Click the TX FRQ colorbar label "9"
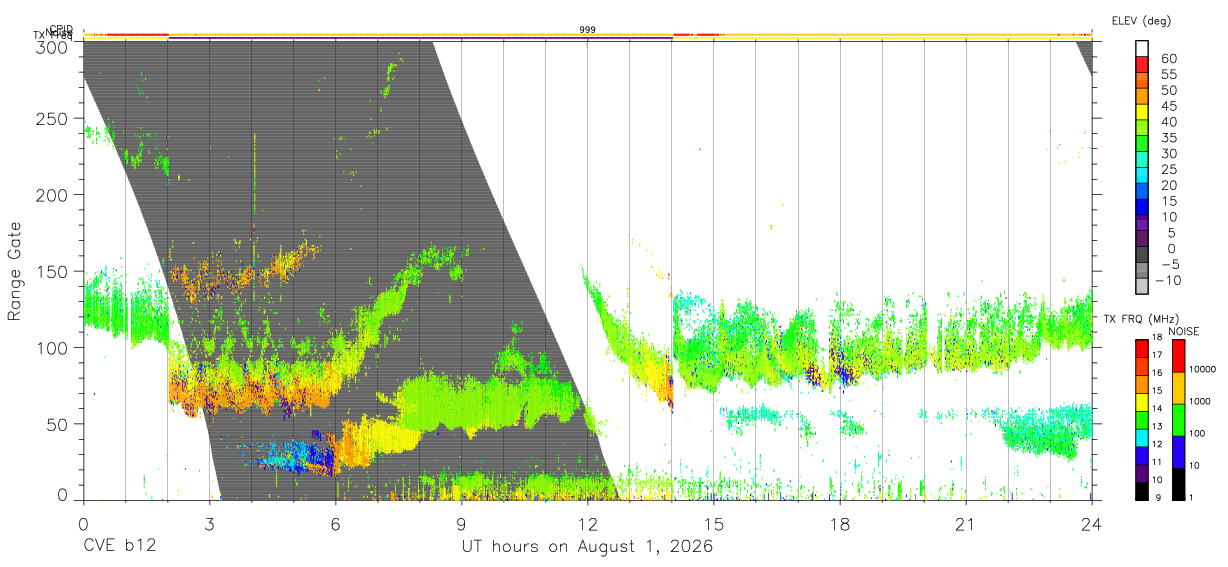1228x567 pixels. point(1156,497)
